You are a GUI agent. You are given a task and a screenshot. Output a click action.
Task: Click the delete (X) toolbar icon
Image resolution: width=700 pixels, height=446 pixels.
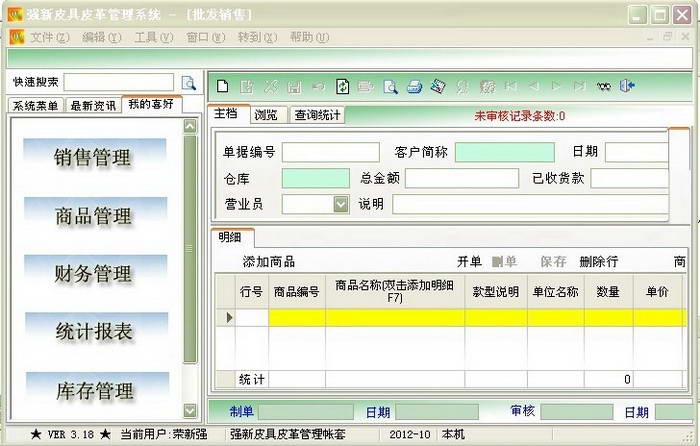tap(271, 86)
